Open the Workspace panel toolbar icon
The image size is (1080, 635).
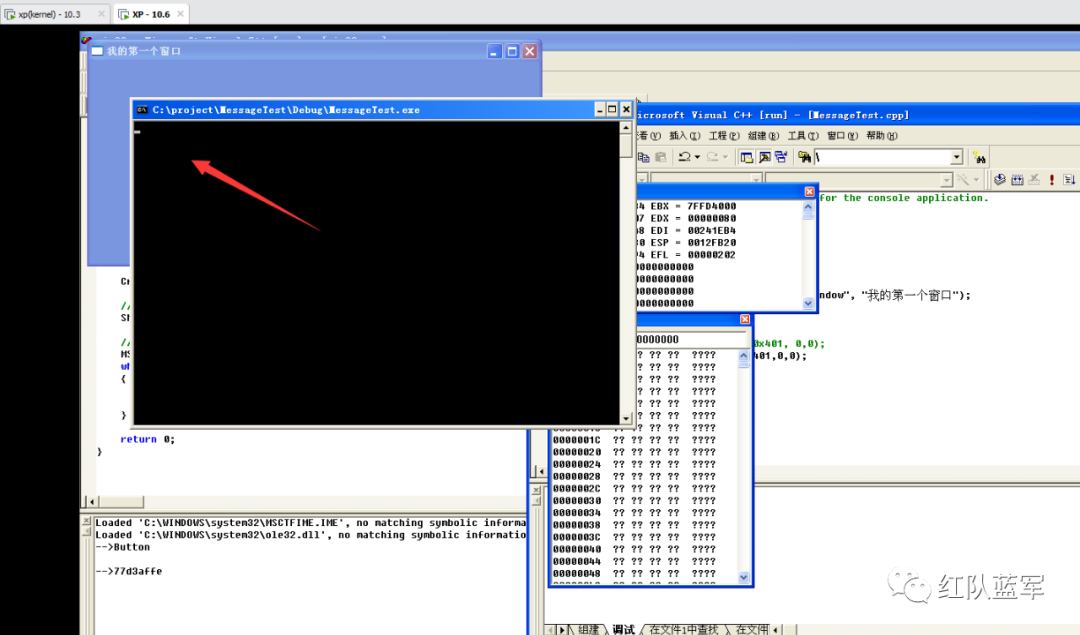point(747,158)
